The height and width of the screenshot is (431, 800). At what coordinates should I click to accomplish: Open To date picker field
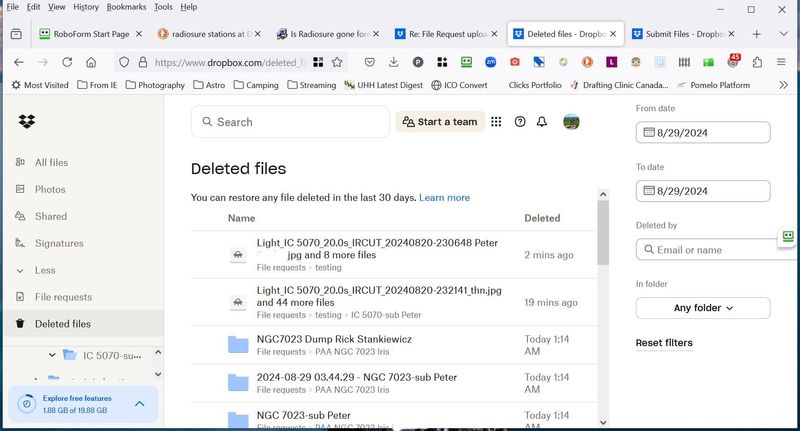click(x=703, y=191)
